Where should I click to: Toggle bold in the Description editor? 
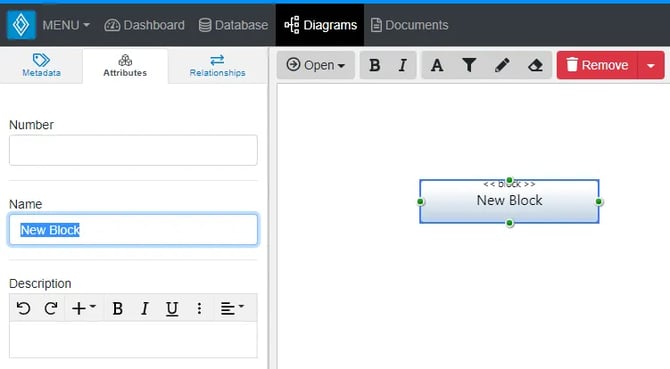[118, 308]
